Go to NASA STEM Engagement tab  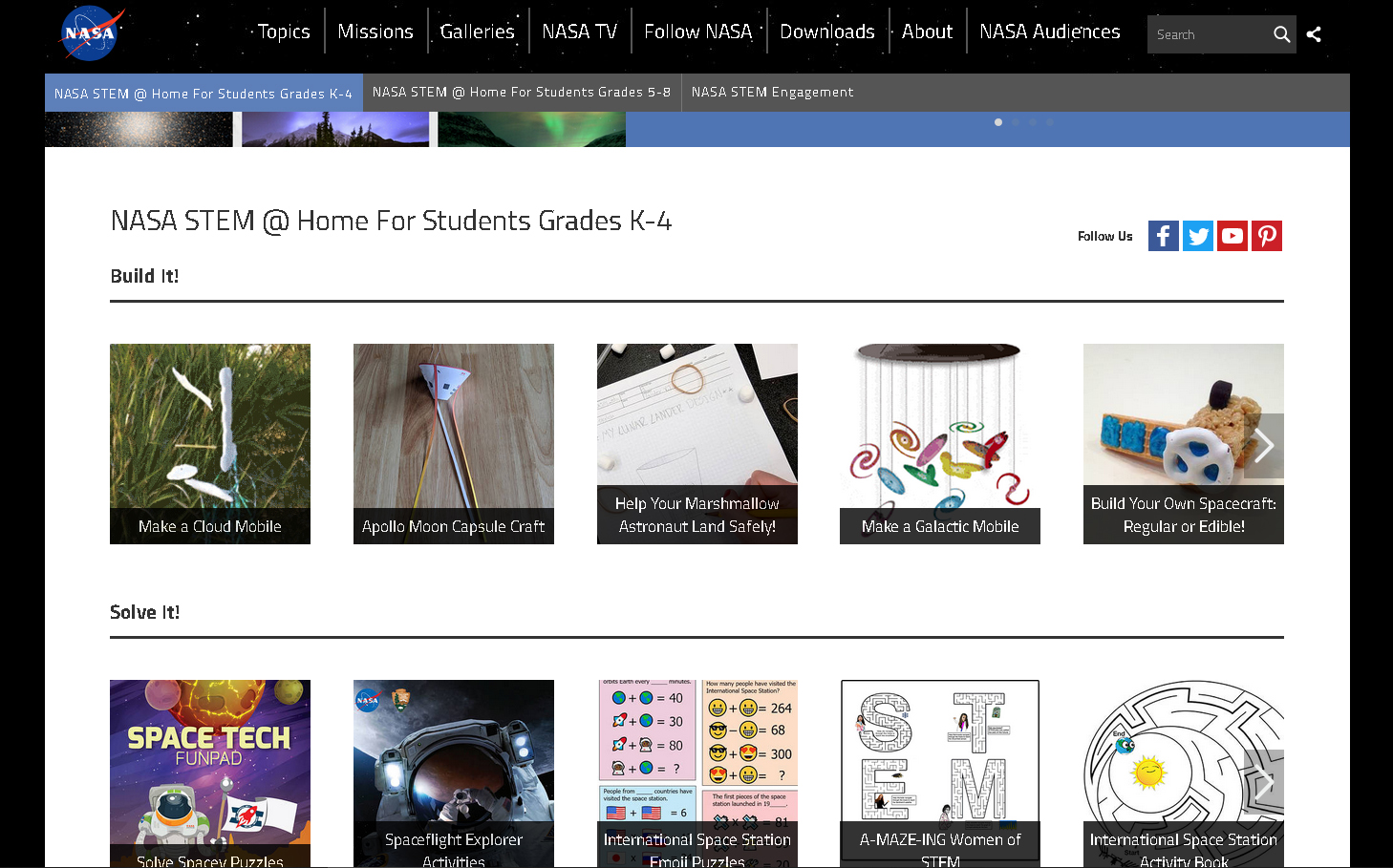(x=772, y=93)
